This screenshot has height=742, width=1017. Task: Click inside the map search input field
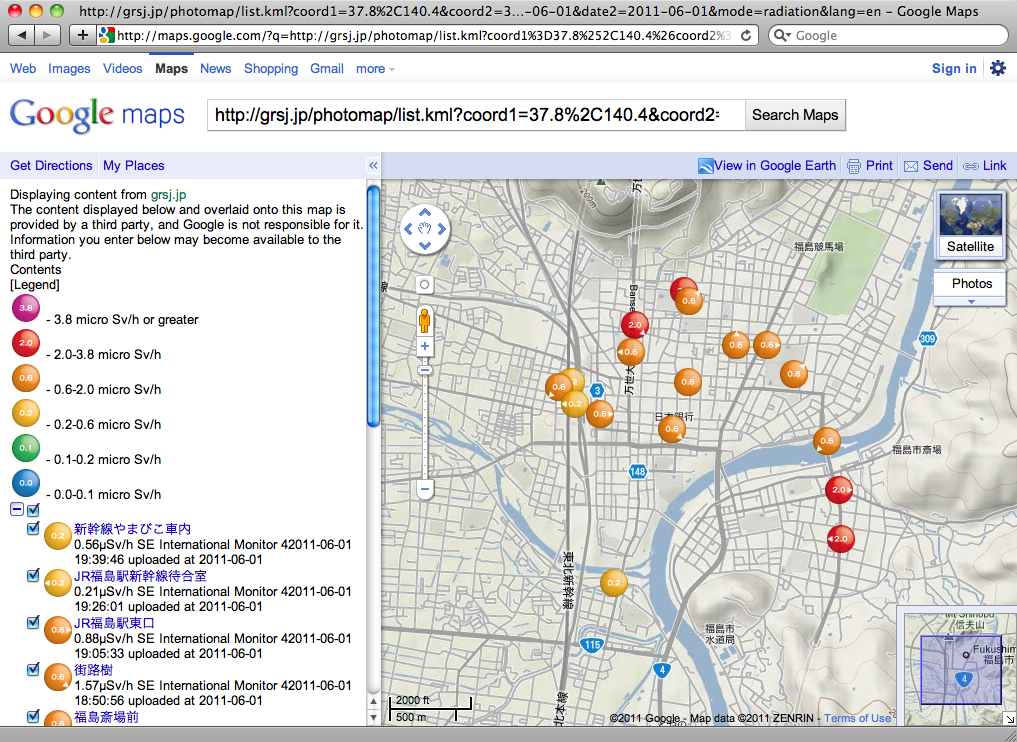[x=470, y=115]
